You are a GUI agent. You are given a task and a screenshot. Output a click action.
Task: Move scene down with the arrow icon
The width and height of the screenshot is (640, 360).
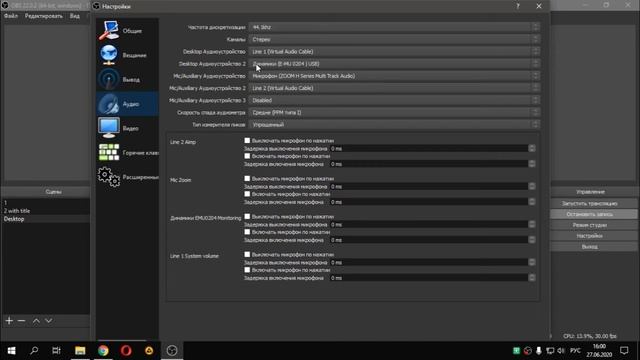pyautogui.click(x=49, y=321)
